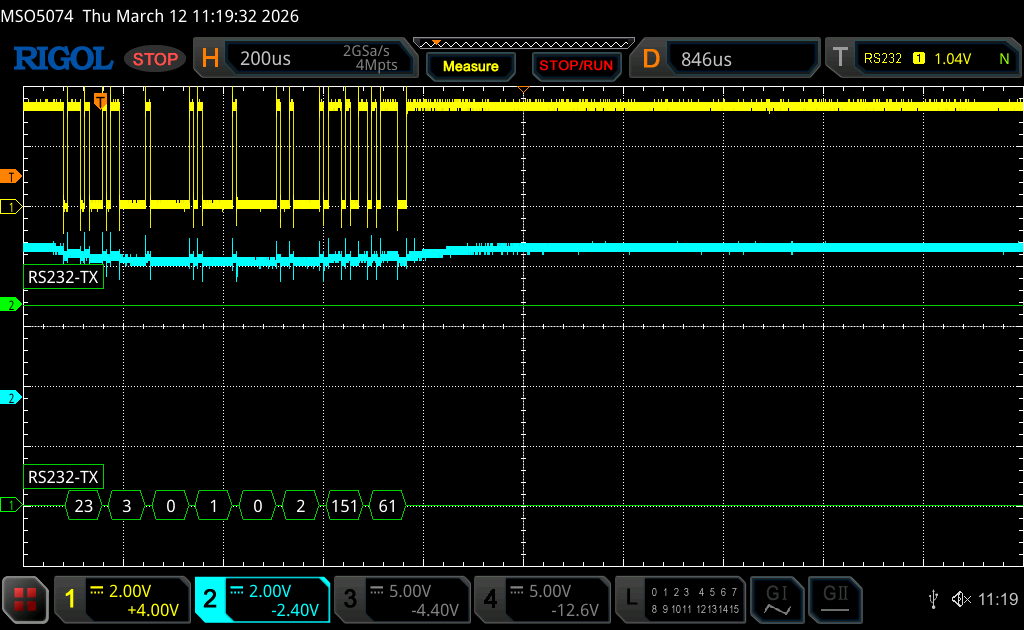
Task: Enable channel 3 at 5.00V
Action: tap(400, 599)
